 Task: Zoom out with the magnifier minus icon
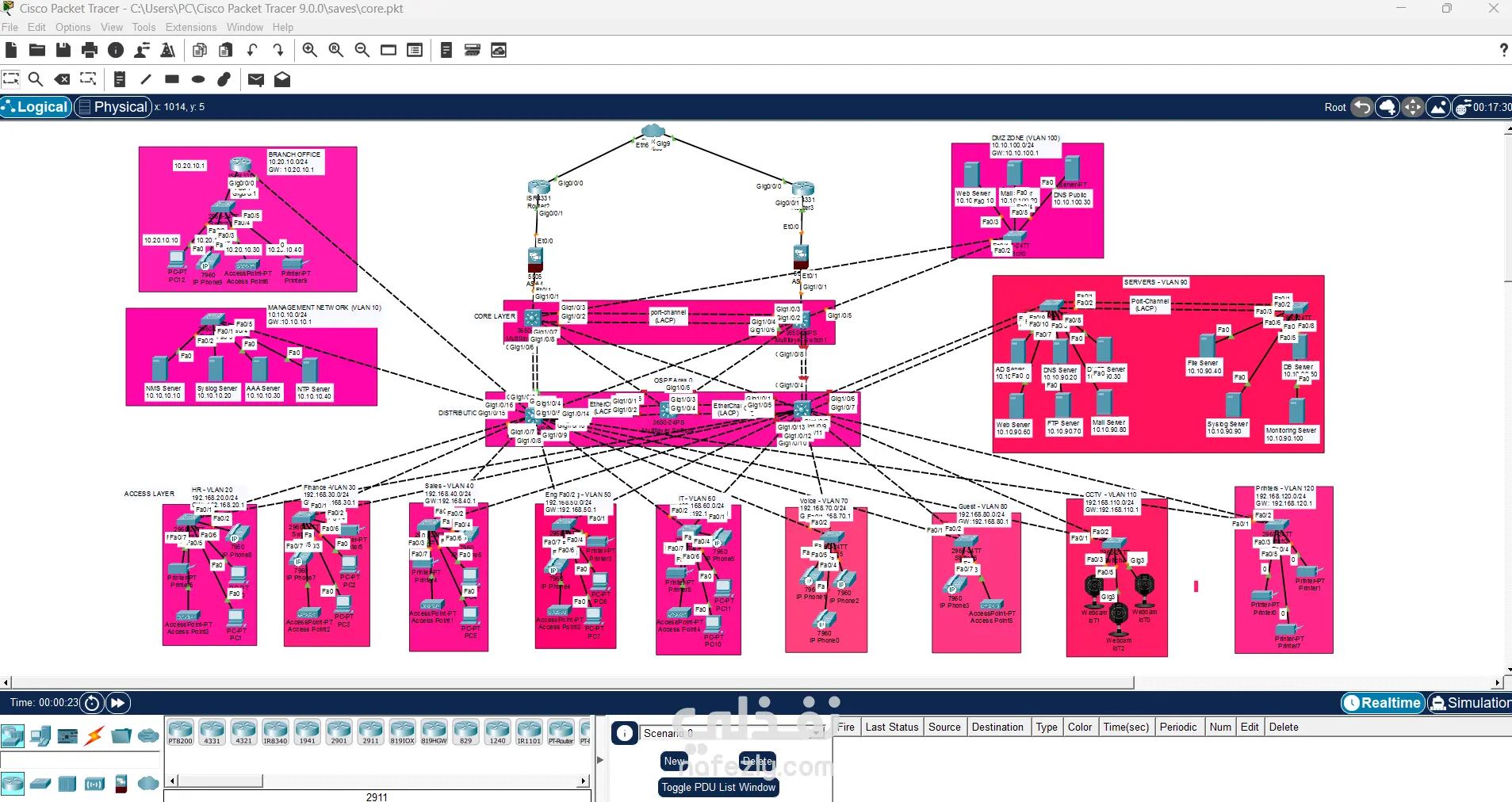coord(362,50)
